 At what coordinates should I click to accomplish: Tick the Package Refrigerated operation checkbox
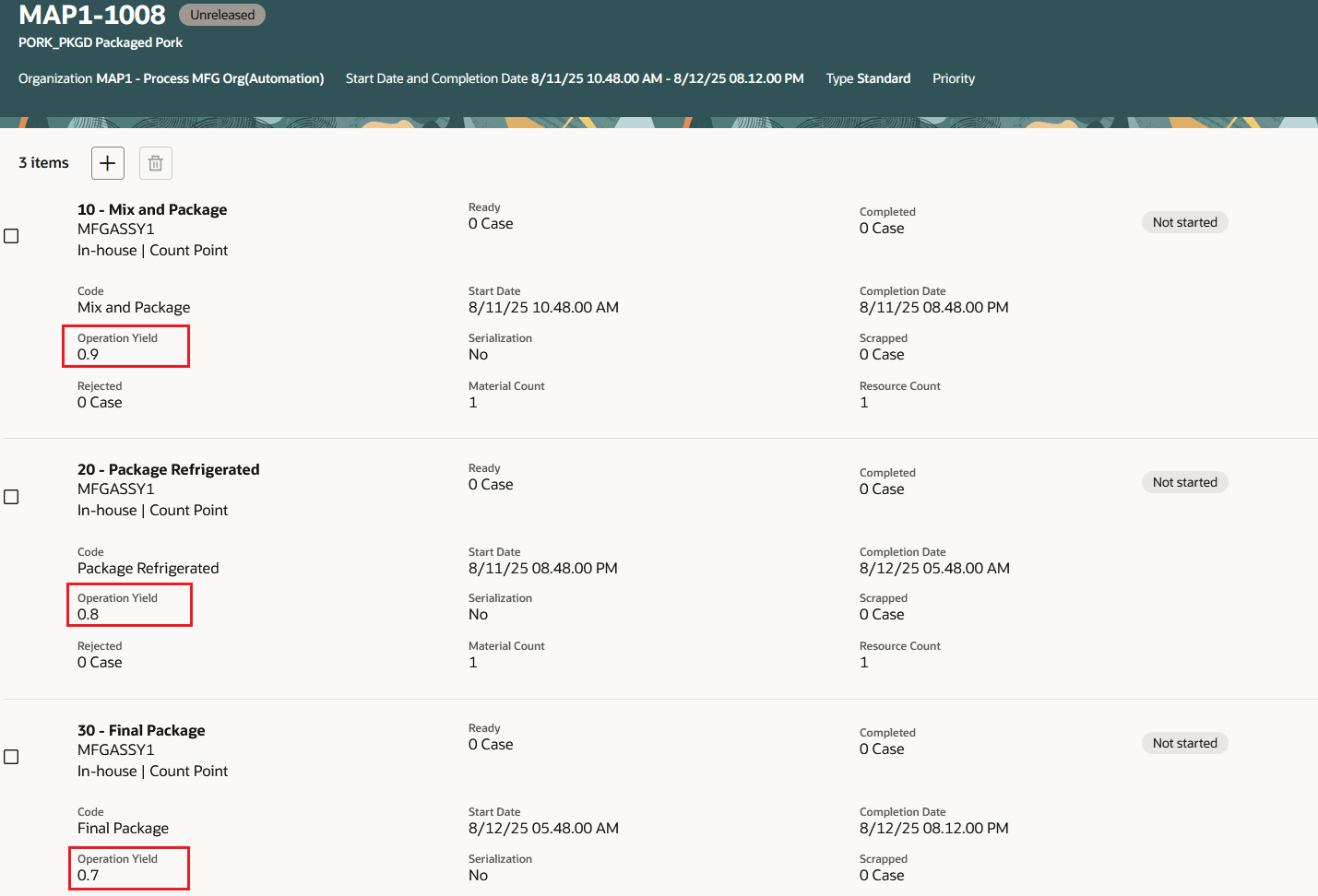click(x=11, y=497)
